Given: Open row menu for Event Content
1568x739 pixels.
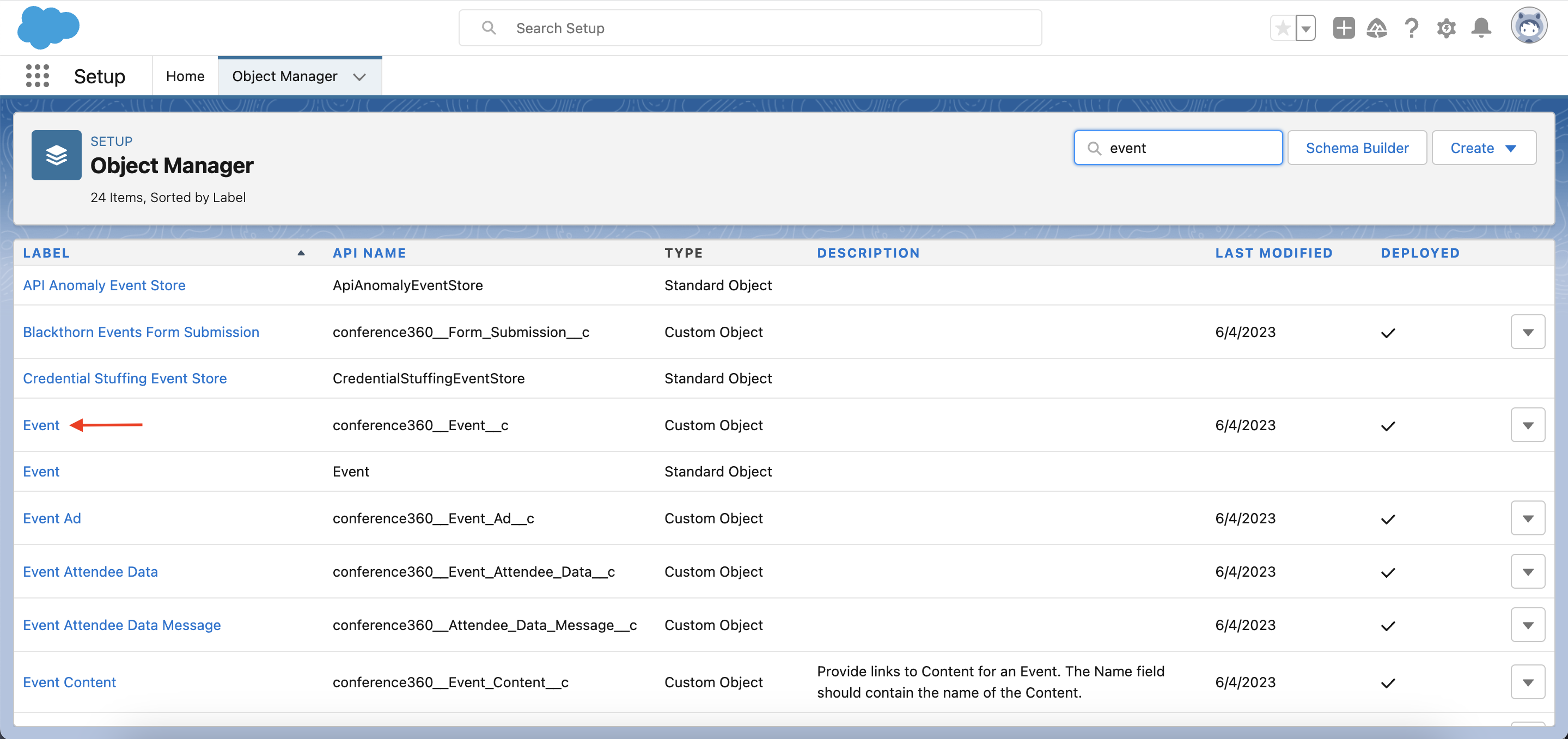Looking at the screenshot, I should click(1527, 682).
